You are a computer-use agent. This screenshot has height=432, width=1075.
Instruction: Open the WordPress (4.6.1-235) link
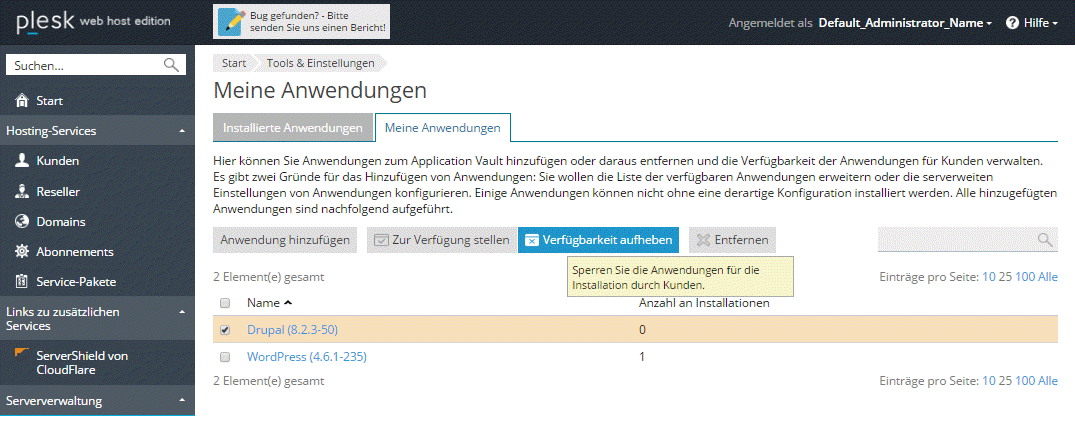pos(306,357)
